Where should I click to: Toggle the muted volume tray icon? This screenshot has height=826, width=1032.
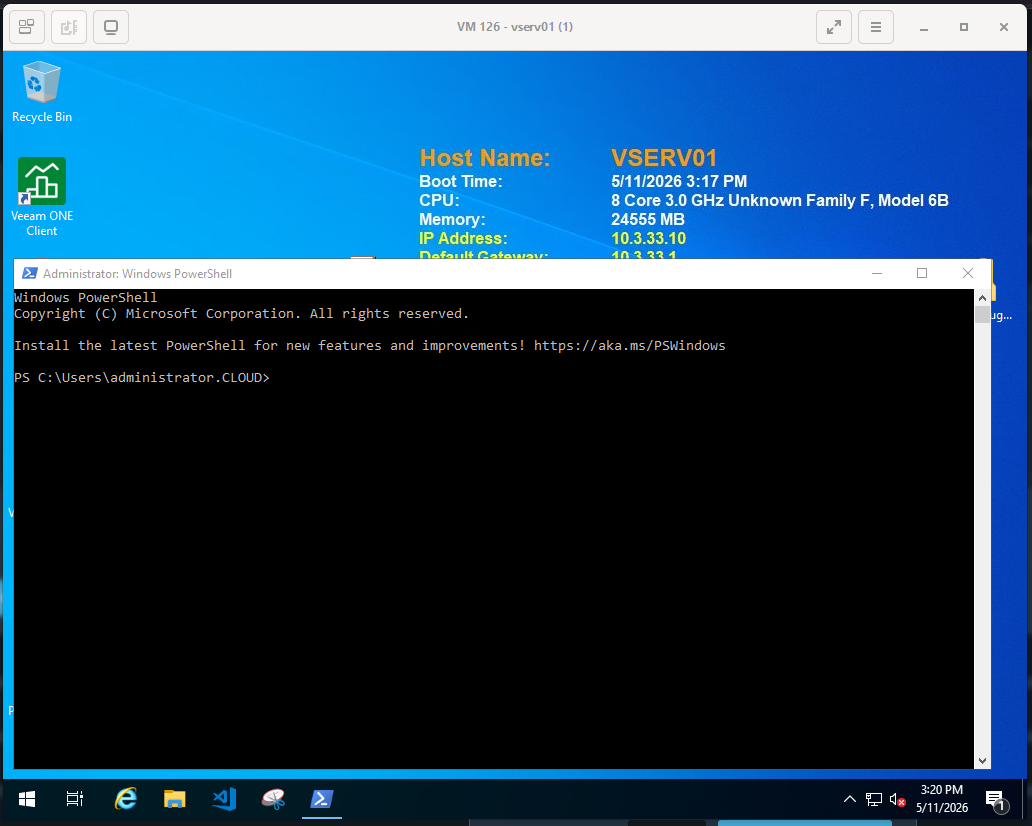897,800
